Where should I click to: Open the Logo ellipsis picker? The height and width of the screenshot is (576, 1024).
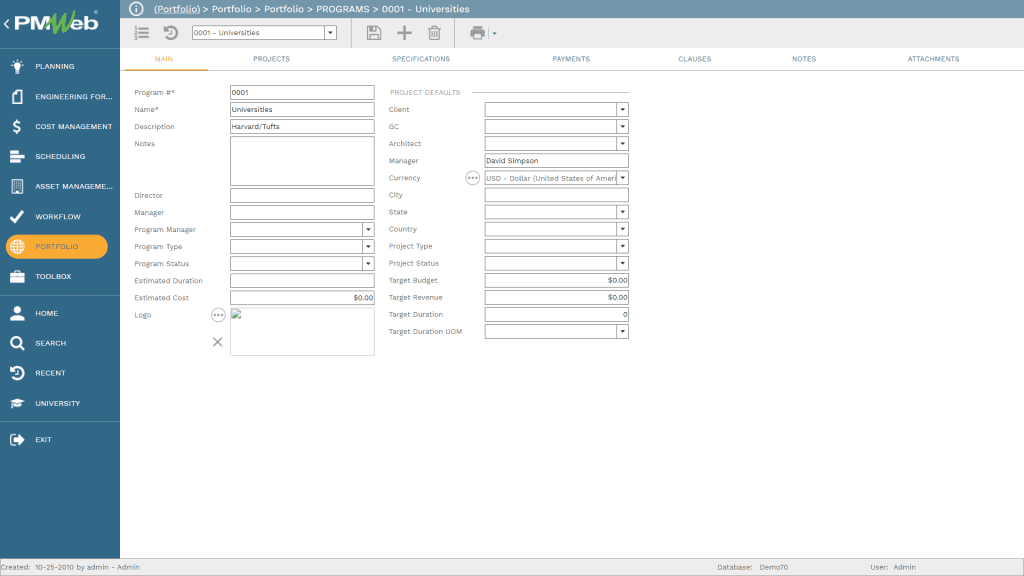(217, 314)
